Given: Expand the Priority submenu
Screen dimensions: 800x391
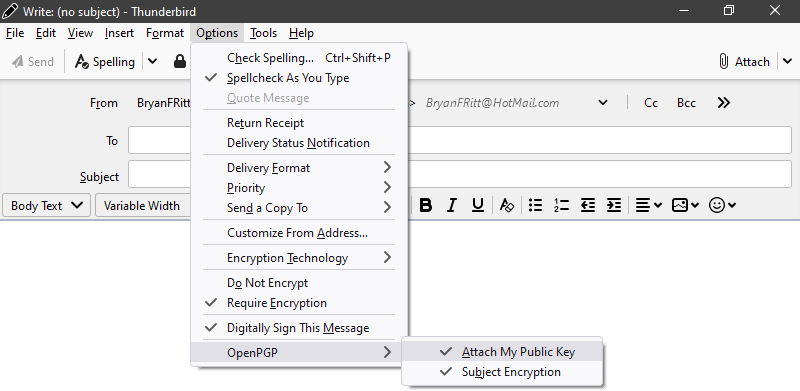Looking at the screenshot, I should pyautogui.click(x=299, y=188).
